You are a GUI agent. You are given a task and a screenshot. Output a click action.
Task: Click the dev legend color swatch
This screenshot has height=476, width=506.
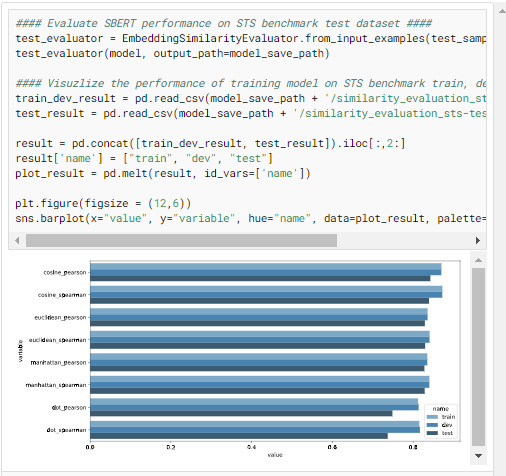point(432,425)
